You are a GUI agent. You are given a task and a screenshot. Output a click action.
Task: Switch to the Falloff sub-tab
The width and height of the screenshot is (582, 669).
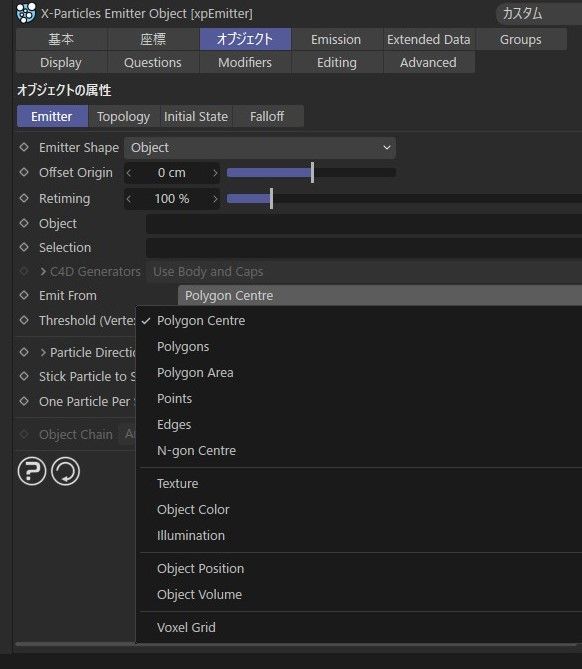click(x=268, y=116)
